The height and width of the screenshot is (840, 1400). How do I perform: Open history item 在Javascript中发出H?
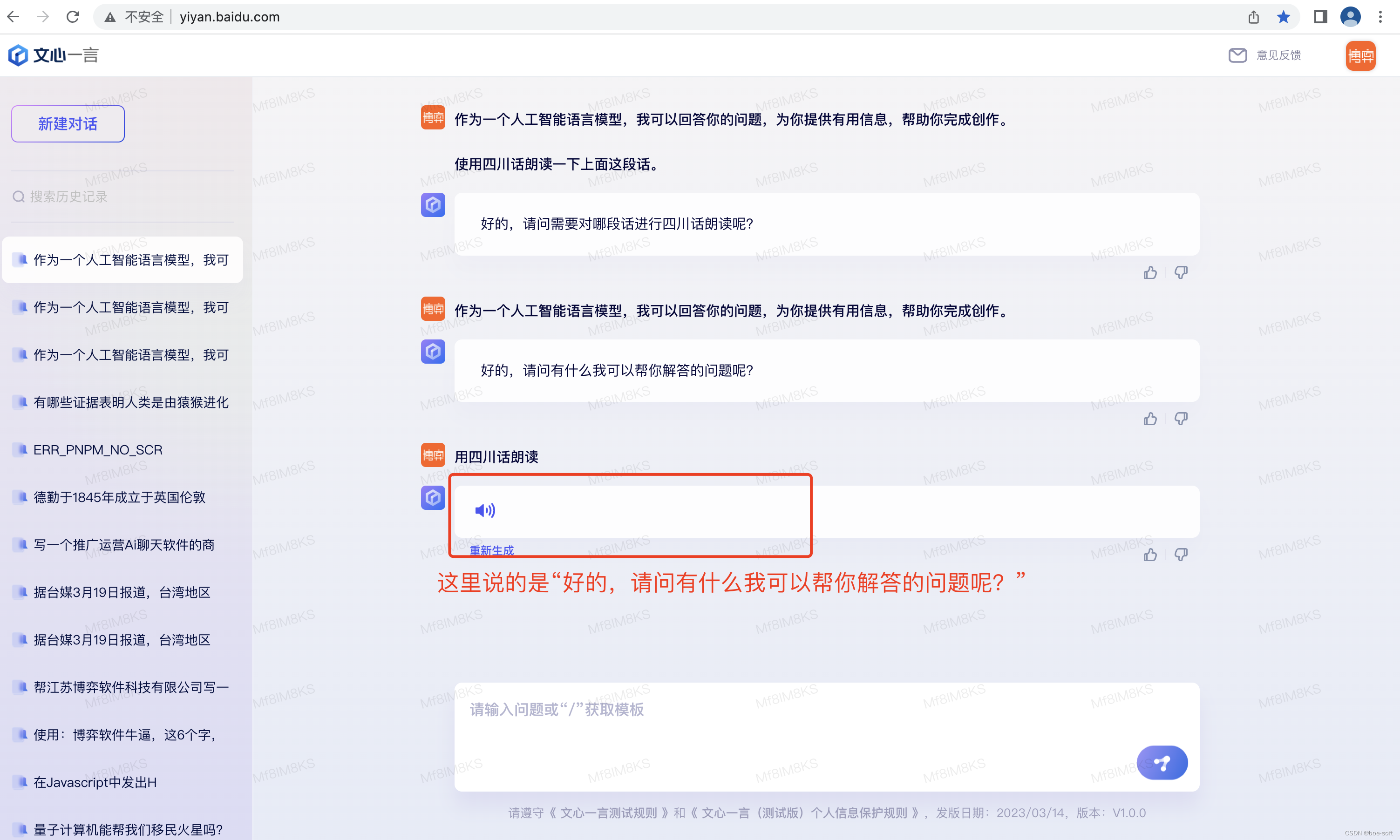(123, 782)
